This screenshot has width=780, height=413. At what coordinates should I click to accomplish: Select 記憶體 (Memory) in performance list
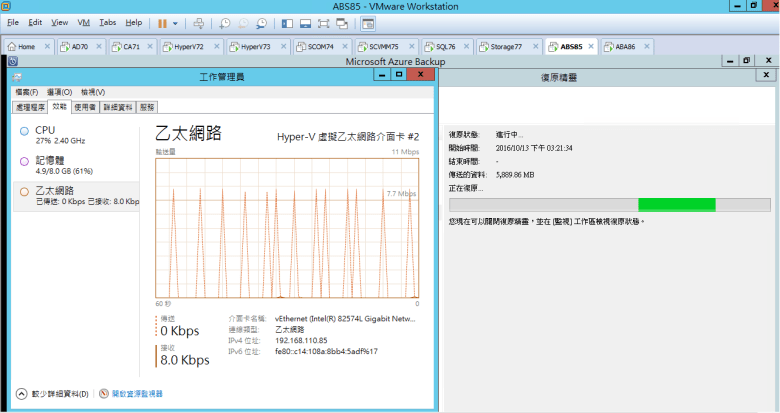pyautogui.click(x=49, y=160)
